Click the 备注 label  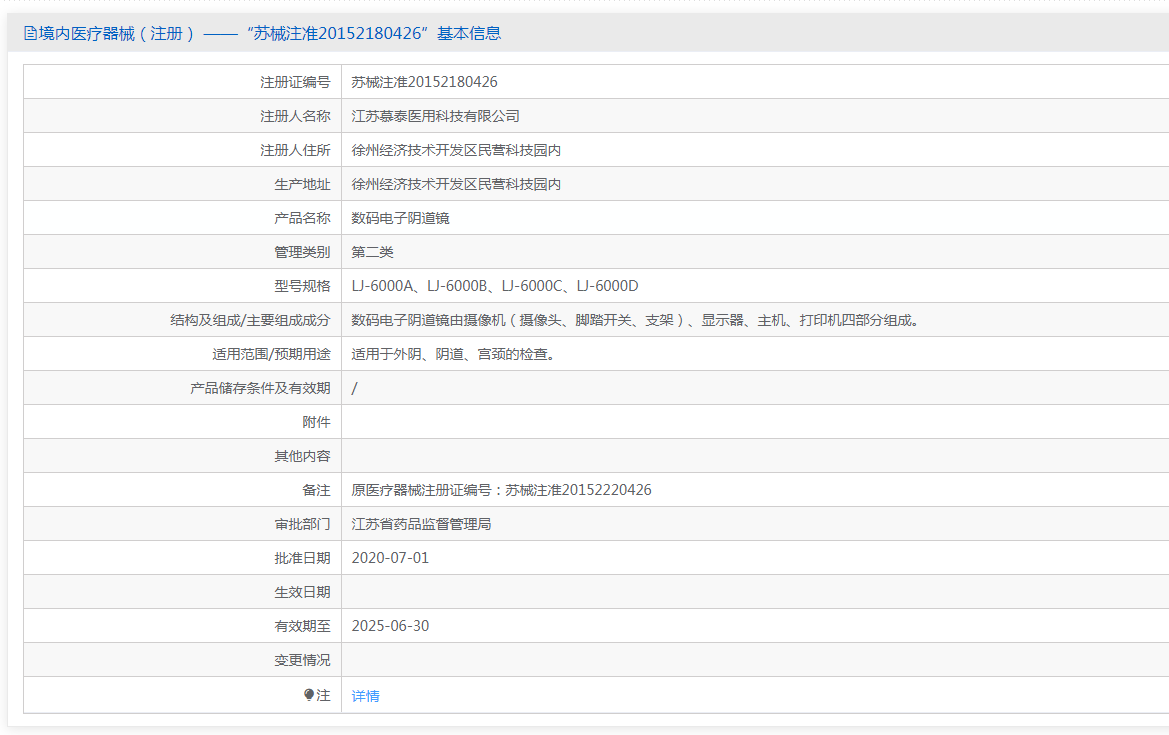pos(316,490)
